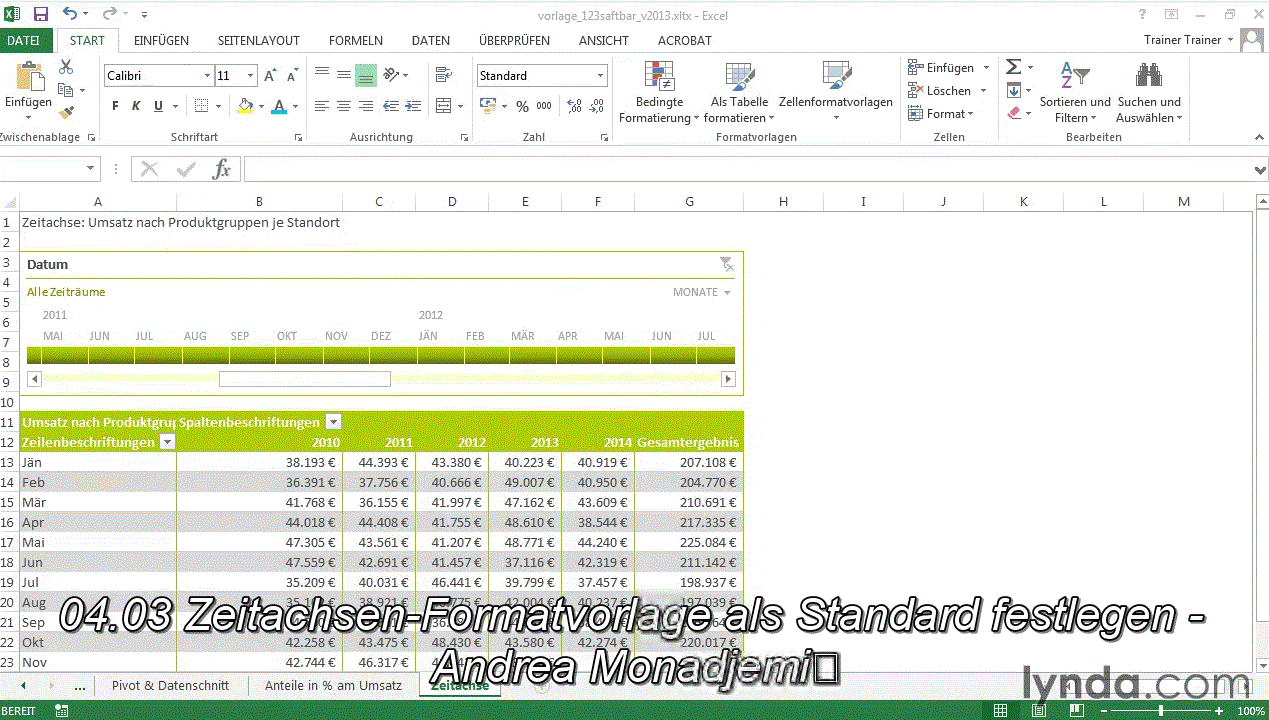Toggle align text left
The image size is (1269, 720).
point(322,106)
